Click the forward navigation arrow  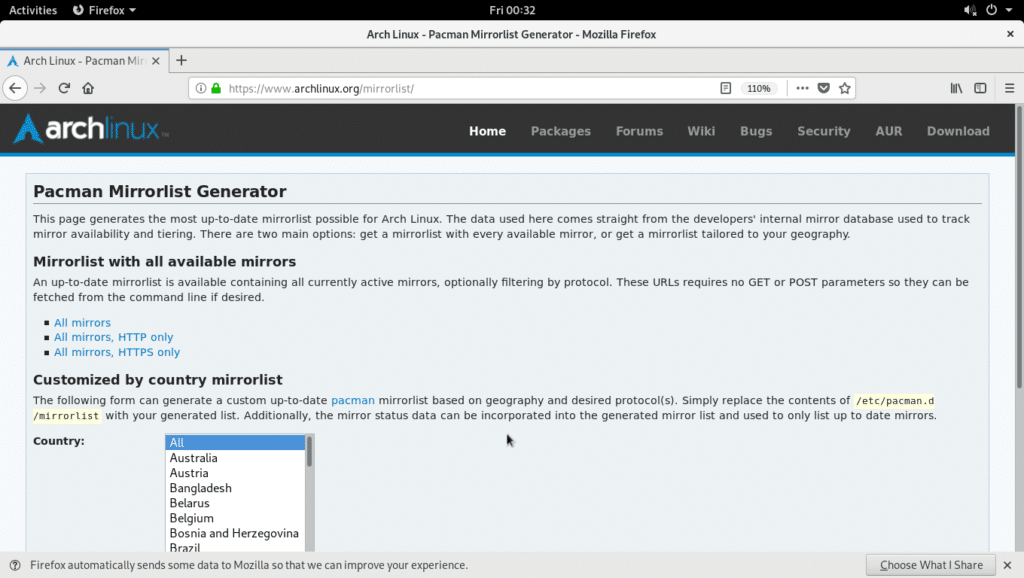click(39, 88)
